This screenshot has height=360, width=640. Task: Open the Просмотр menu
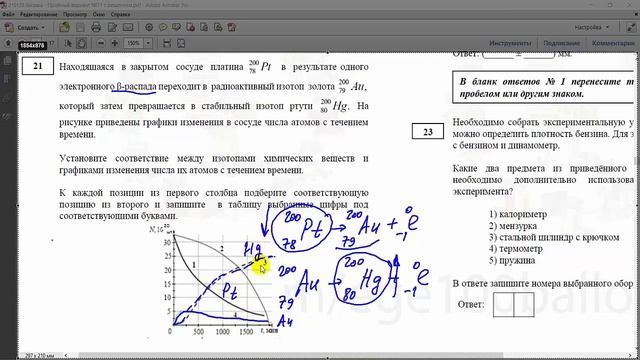tap(75, 14)
